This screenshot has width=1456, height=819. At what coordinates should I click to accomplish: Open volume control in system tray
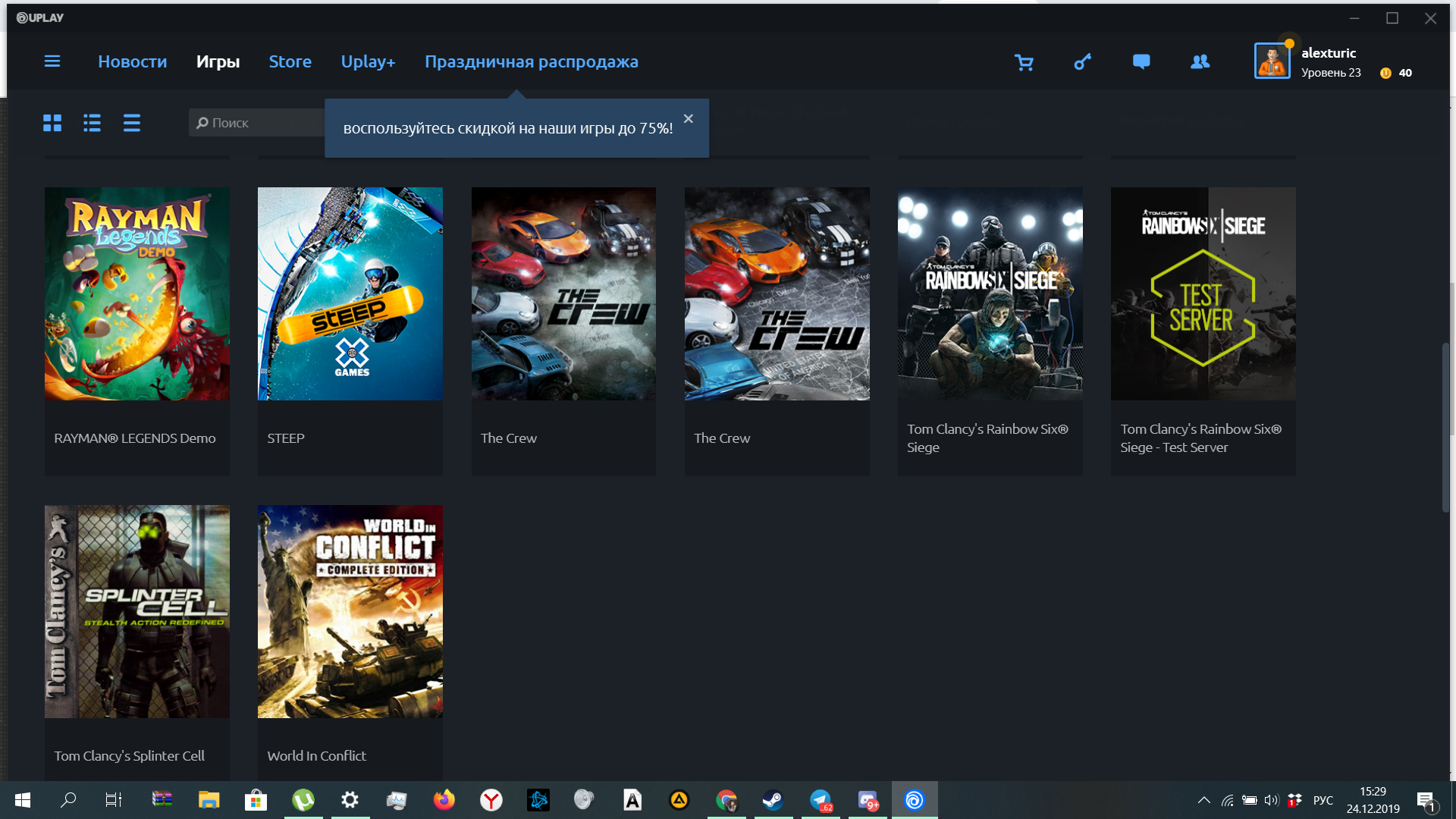tap(1271, 800)
